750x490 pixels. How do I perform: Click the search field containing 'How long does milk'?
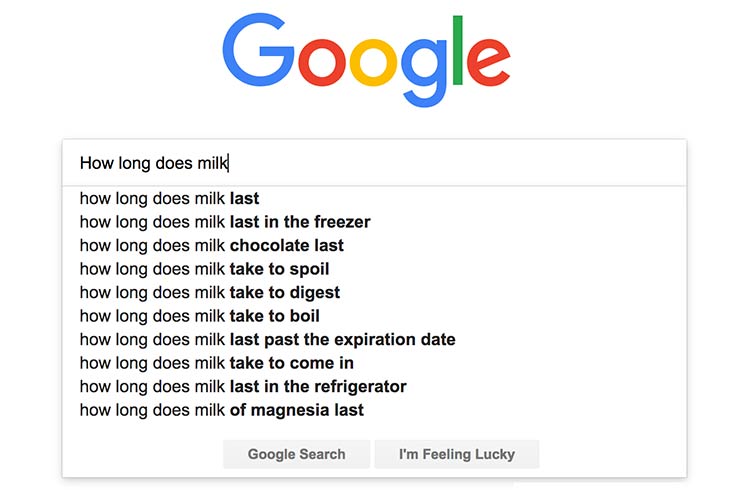click(375, 163)
